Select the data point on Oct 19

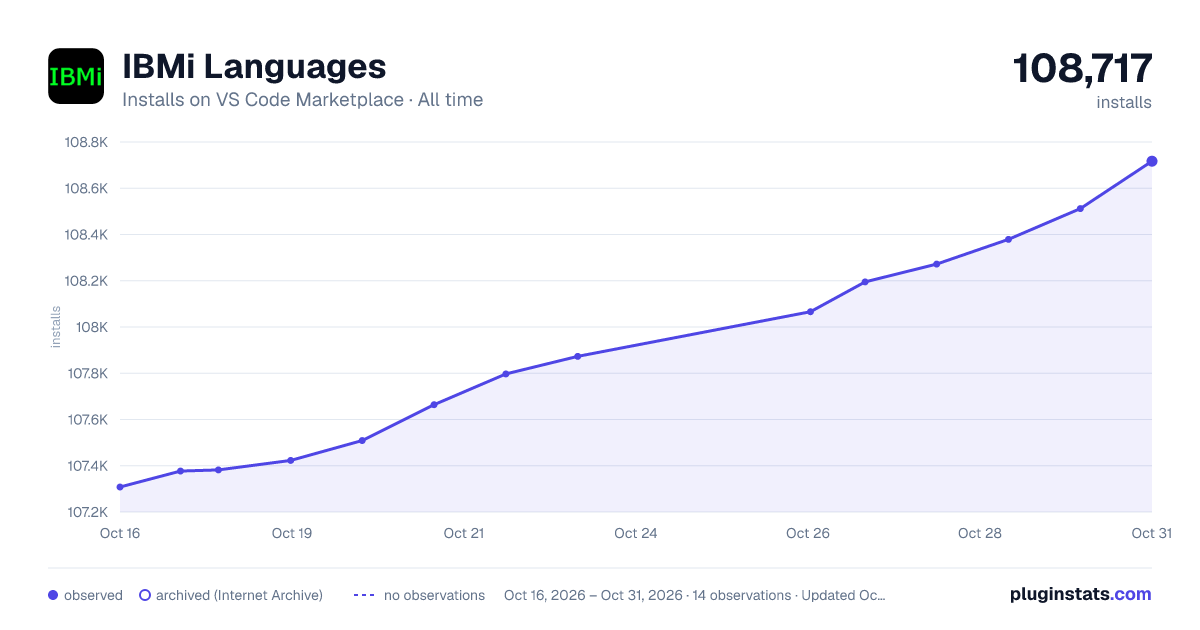(291, 460)
